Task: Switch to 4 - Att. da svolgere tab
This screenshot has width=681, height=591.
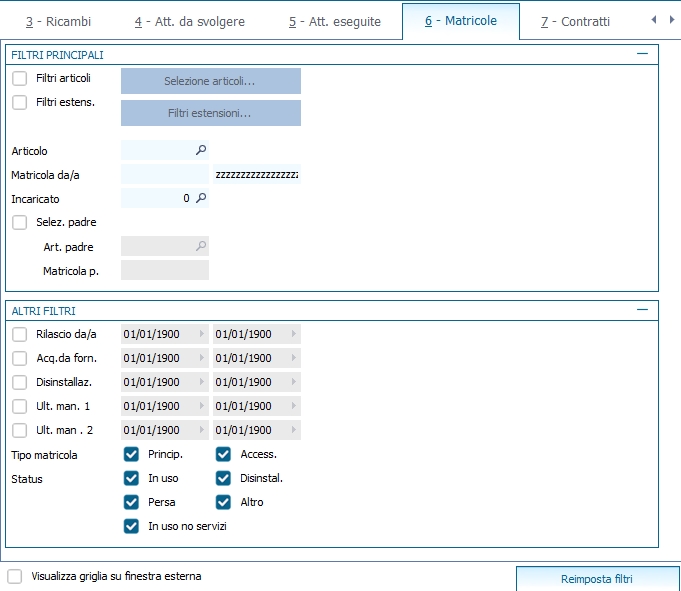Action: point(189,21)
